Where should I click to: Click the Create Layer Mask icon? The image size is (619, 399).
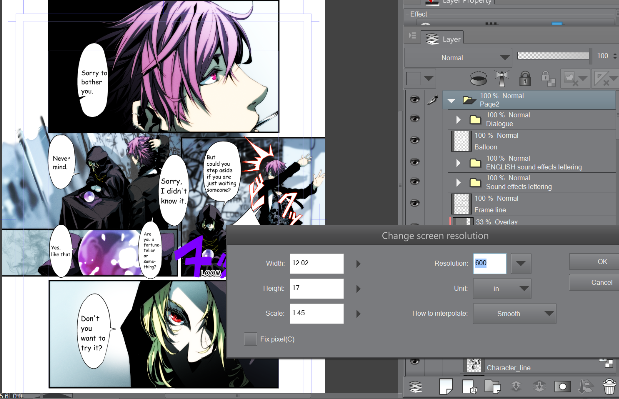click(562, 386)
